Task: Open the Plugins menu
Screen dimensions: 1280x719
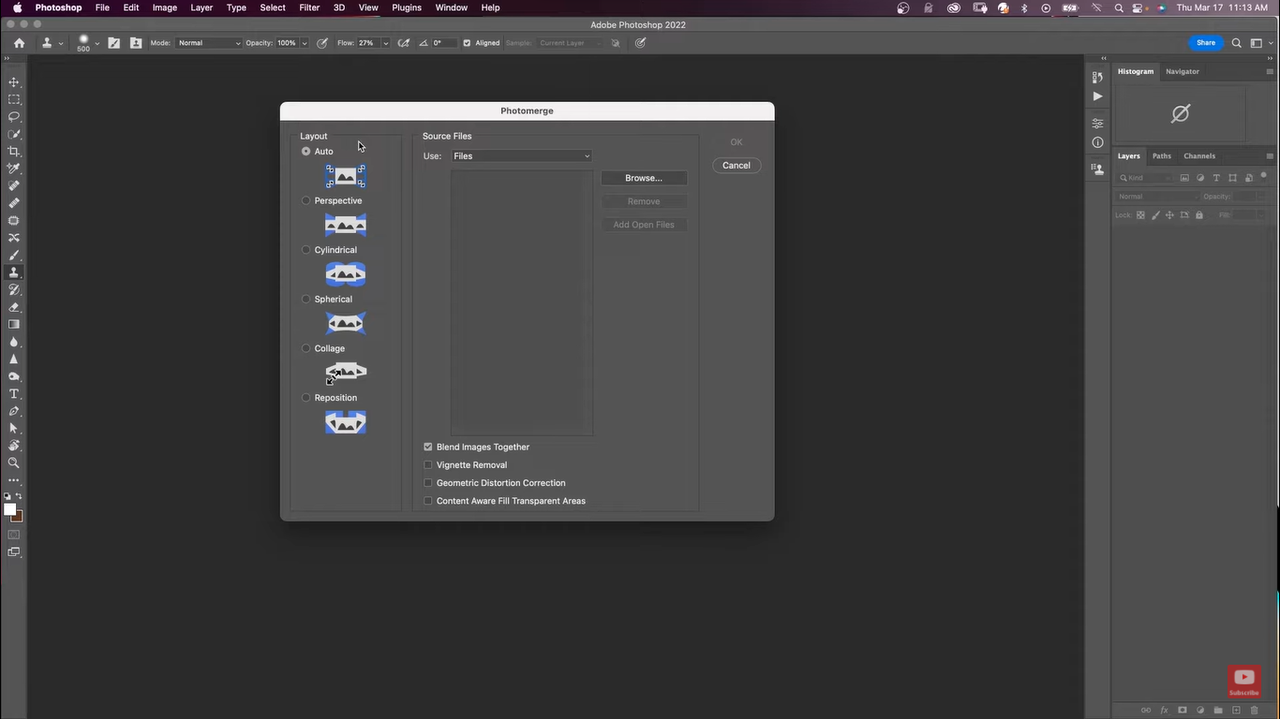Action: (406, 8)
